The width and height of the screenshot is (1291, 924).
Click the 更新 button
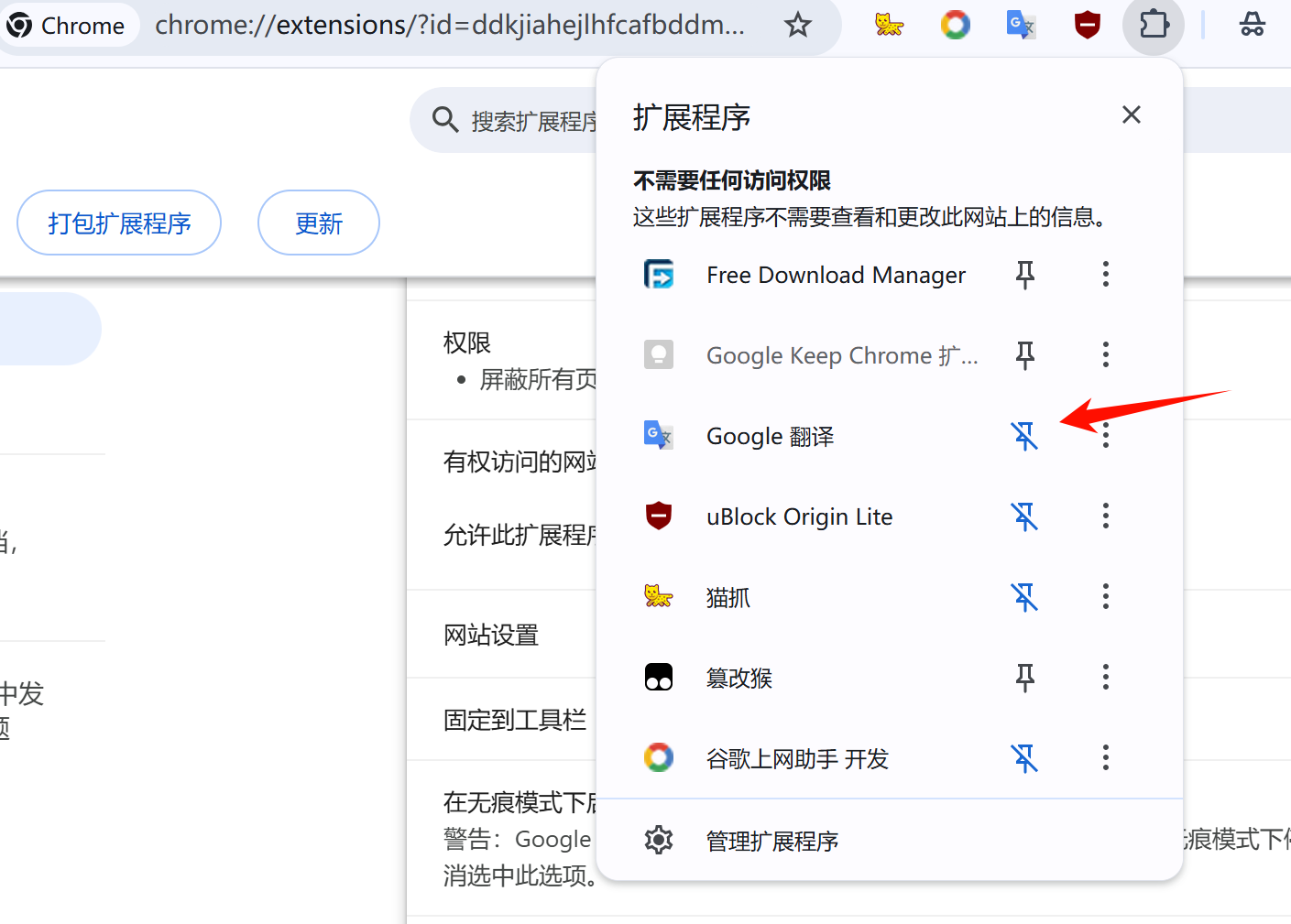319,223
